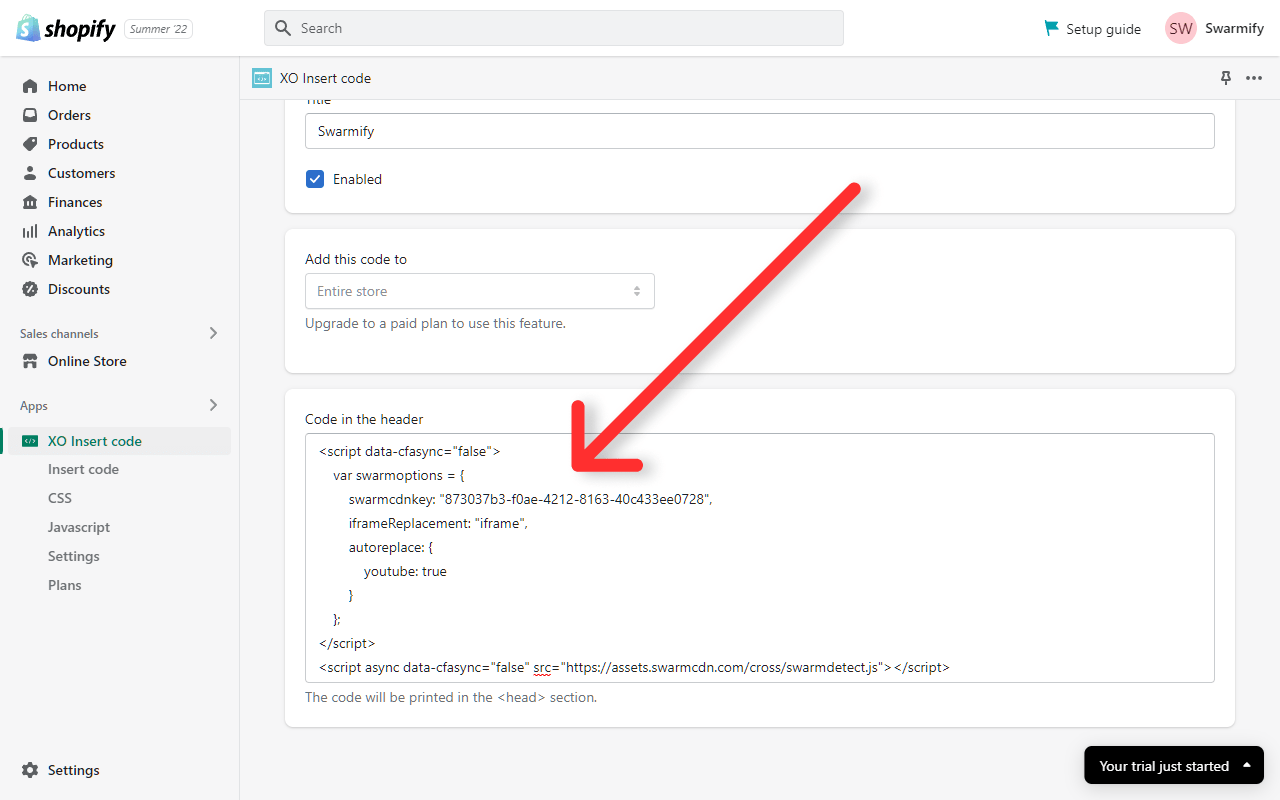Open the Entire store dropdown
Viewport: 1280px width, 800px height.
[480, 291]
